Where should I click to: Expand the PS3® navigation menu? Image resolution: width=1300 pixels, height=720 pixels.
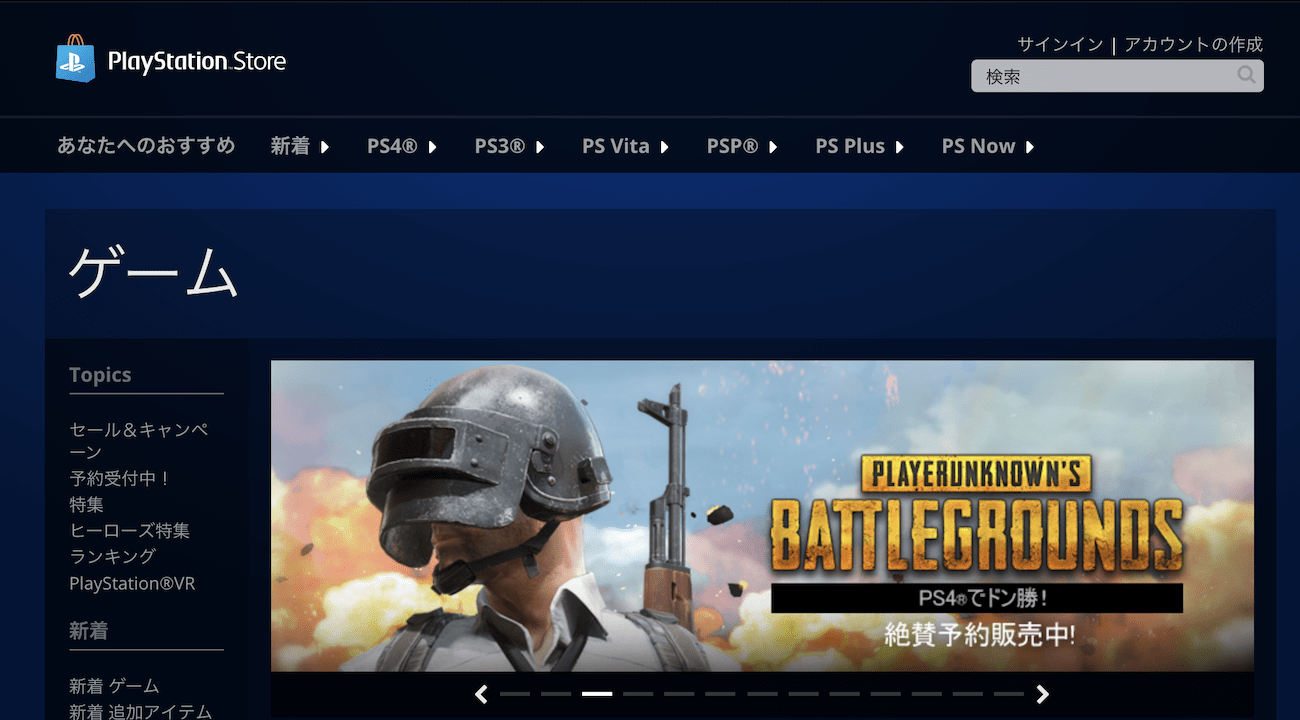click(x=509, y=146)
